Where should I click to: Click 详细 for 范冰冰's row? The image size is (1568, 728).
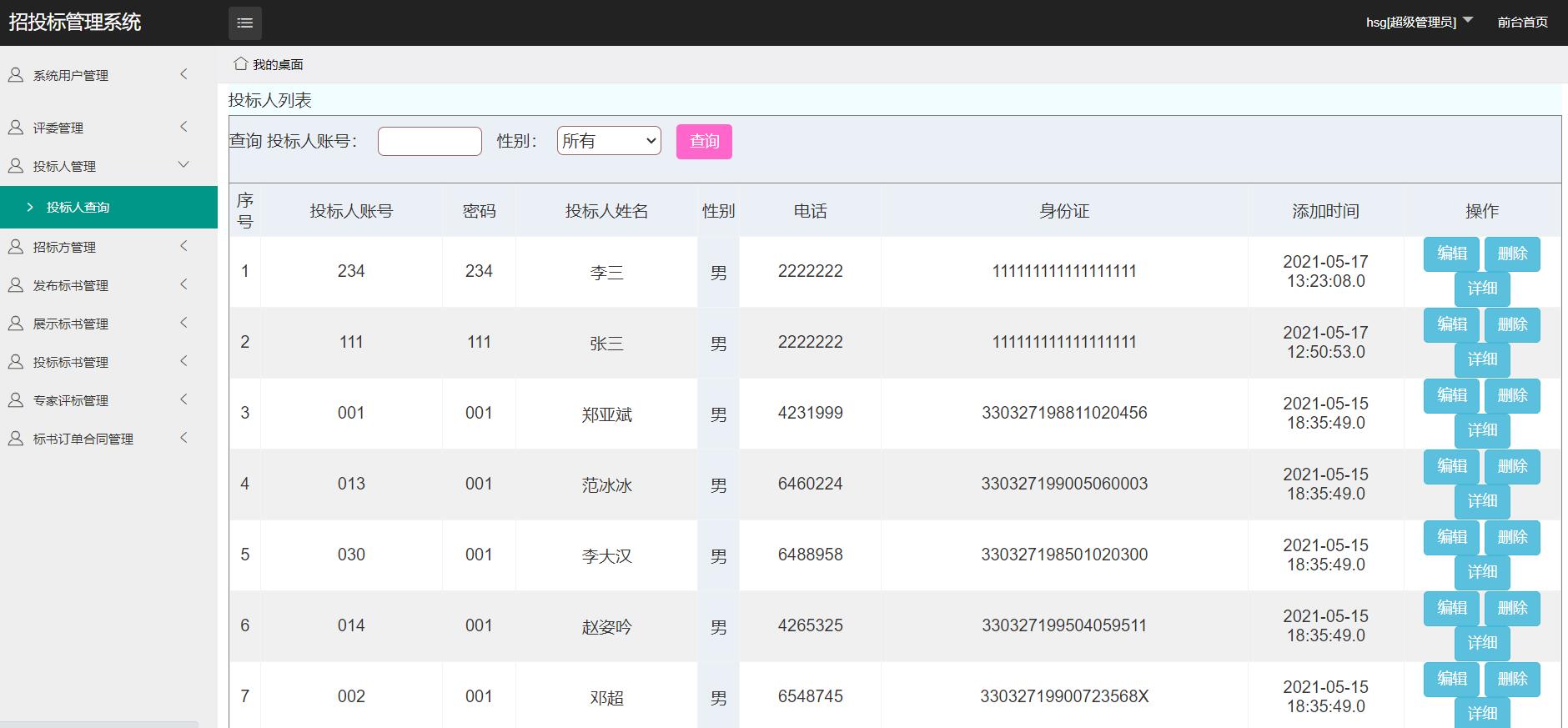click(1482, 501)
